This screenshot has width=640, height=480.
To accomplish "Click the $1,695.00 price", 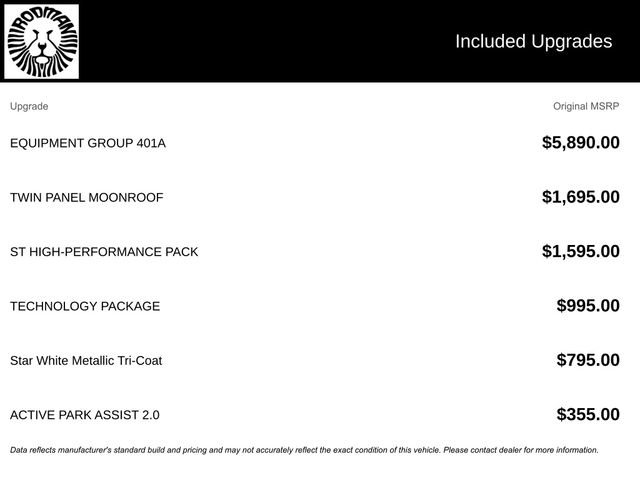I will tap(580, 197).
